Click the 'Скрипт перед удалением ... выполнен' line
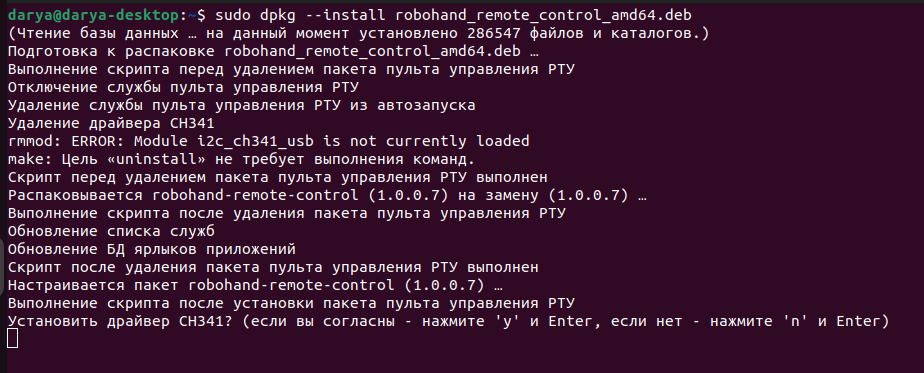This screenshot has width=924, height=373. (x=278, y=177)
